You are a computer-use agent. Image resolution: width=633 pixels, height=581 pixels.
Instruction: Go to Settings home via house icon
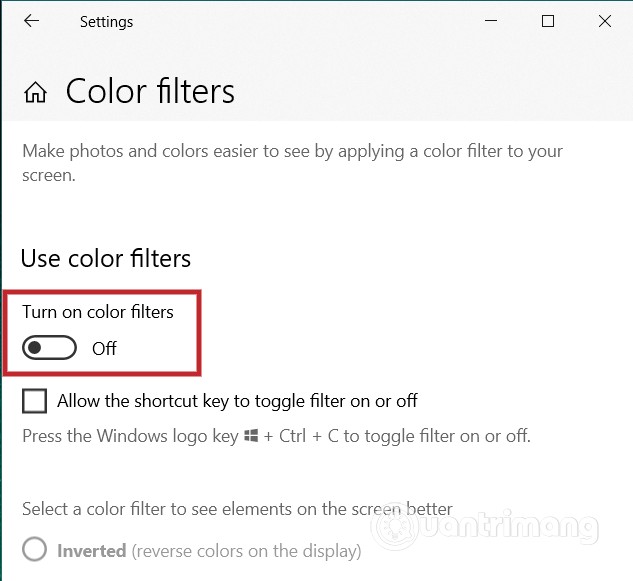tap(36, 93)
